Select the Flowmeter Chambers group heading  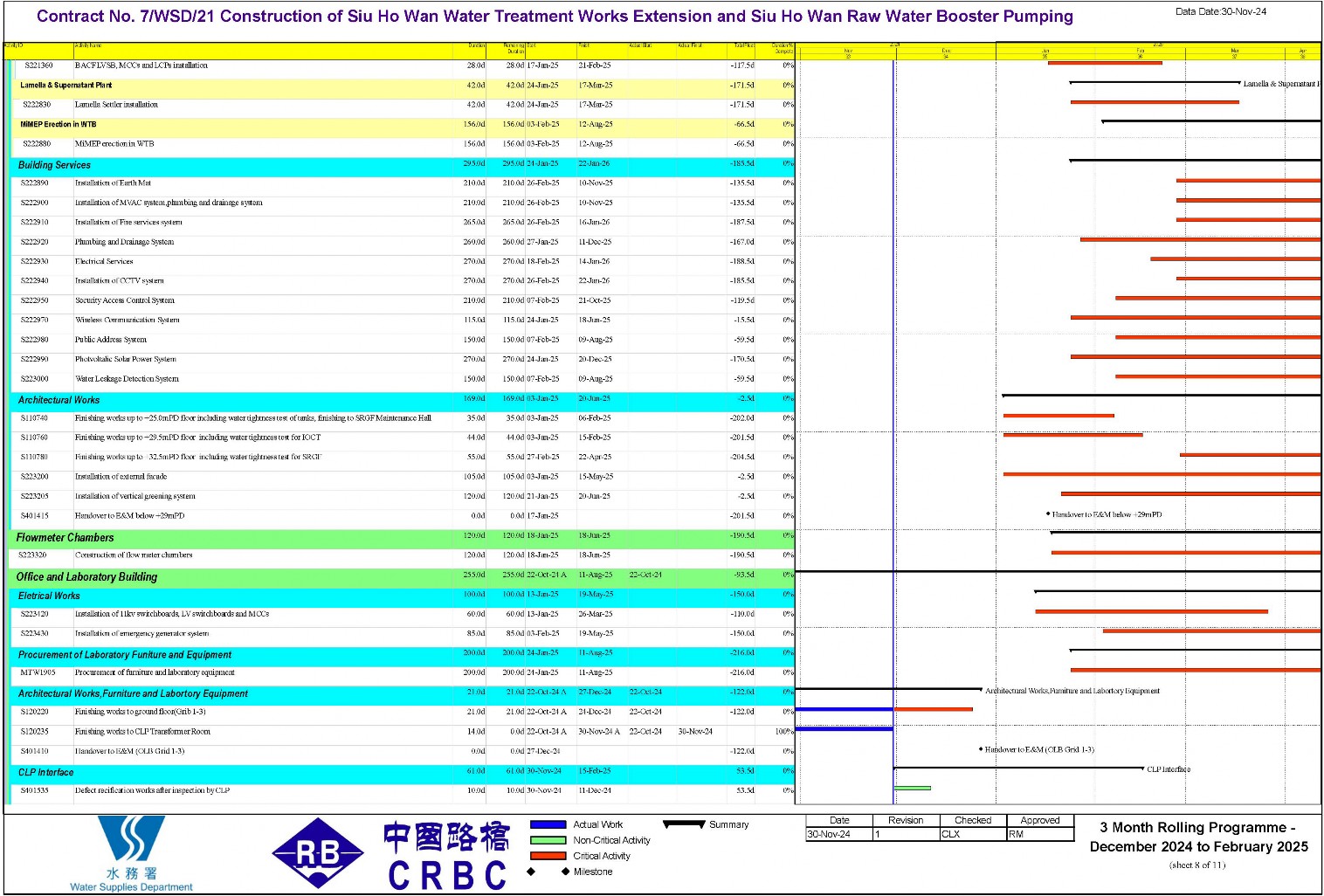(65, 538)
